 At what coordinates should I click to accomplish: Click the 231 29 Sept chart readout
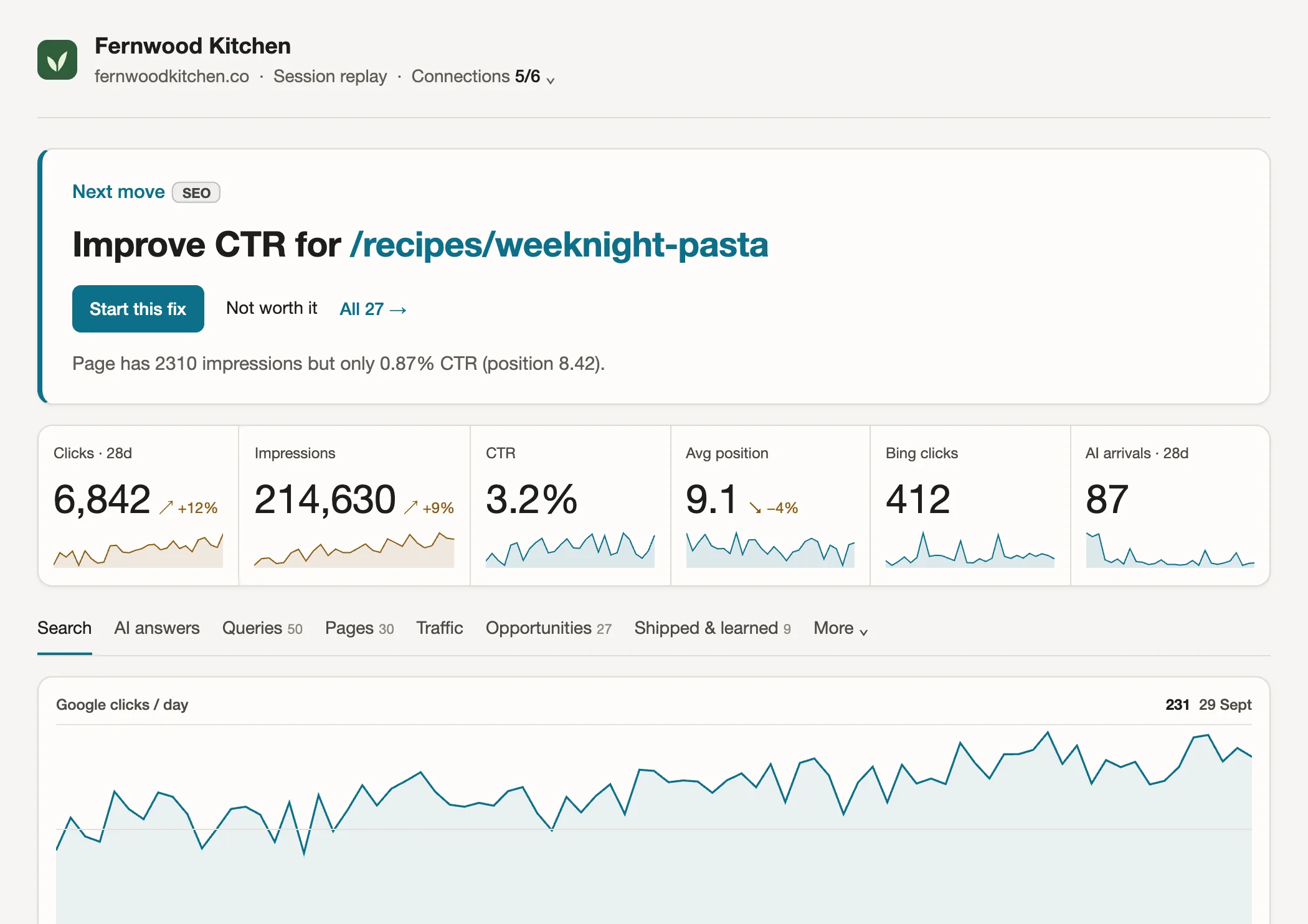click(1208, 705)
